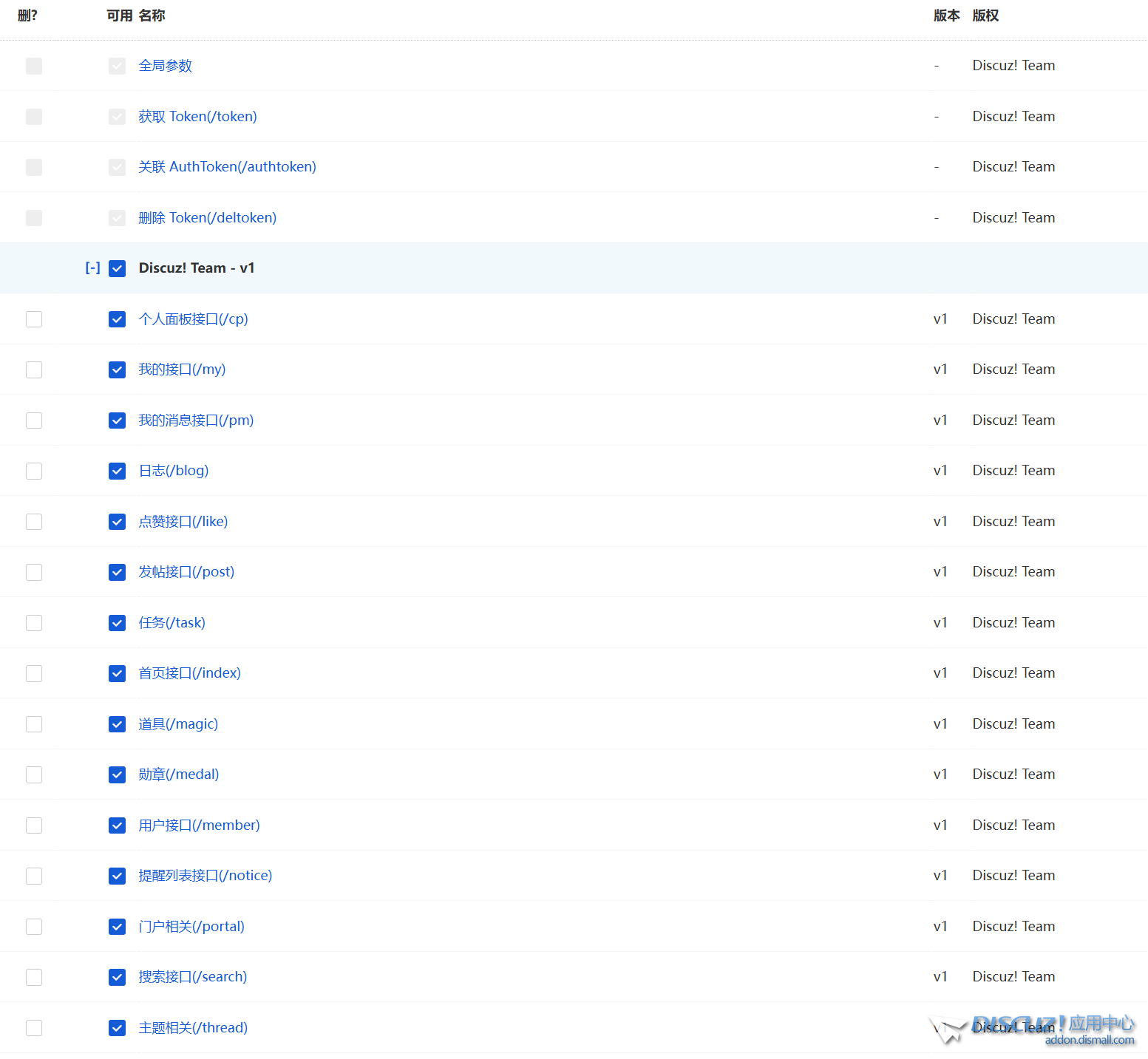This screenshot has width=1148, height=1059.
Task: Open the 首页接口(/index) link
Action: (x=190, y=673)
